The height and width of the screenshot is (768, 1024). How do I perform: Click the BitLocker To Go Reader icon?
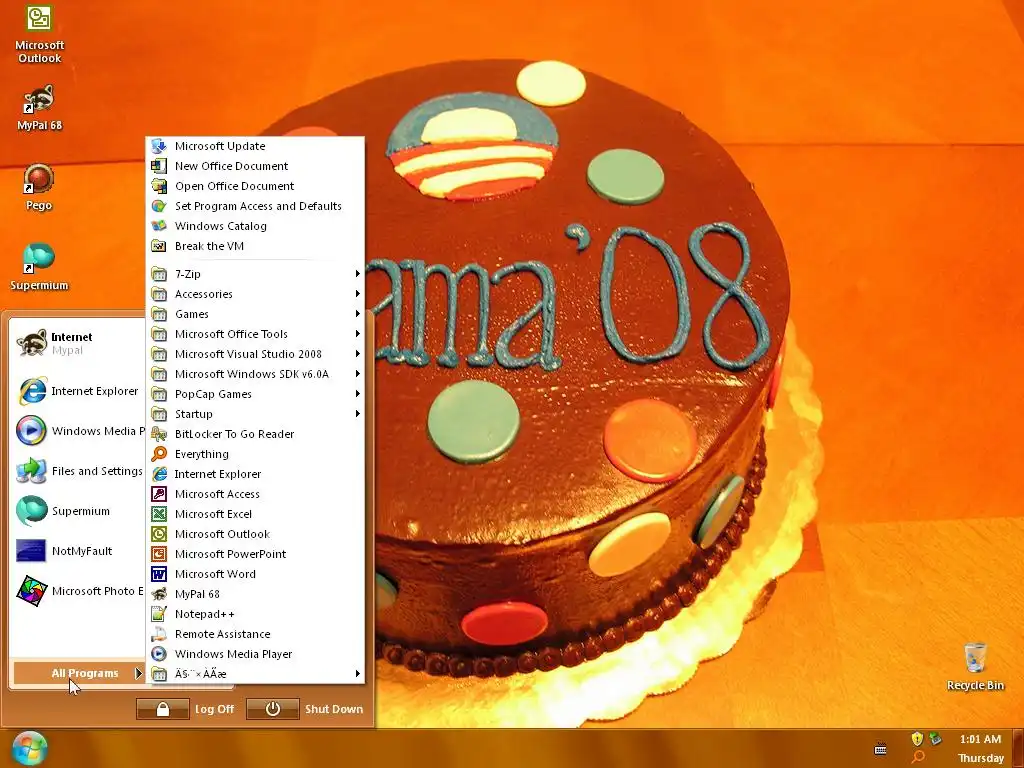pyautogui.click(x=159, y=434)
